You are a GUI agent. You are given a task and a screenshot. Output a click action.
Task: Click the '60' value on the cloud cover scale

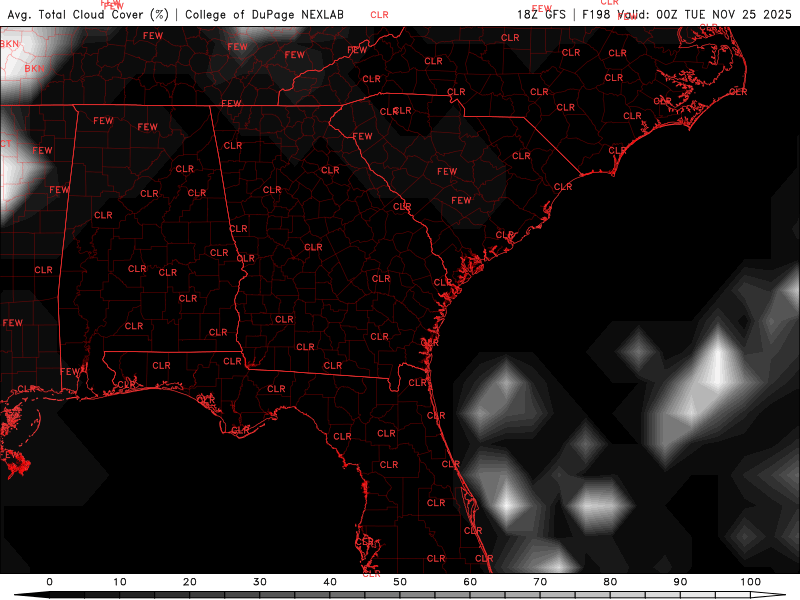[470, 582]
